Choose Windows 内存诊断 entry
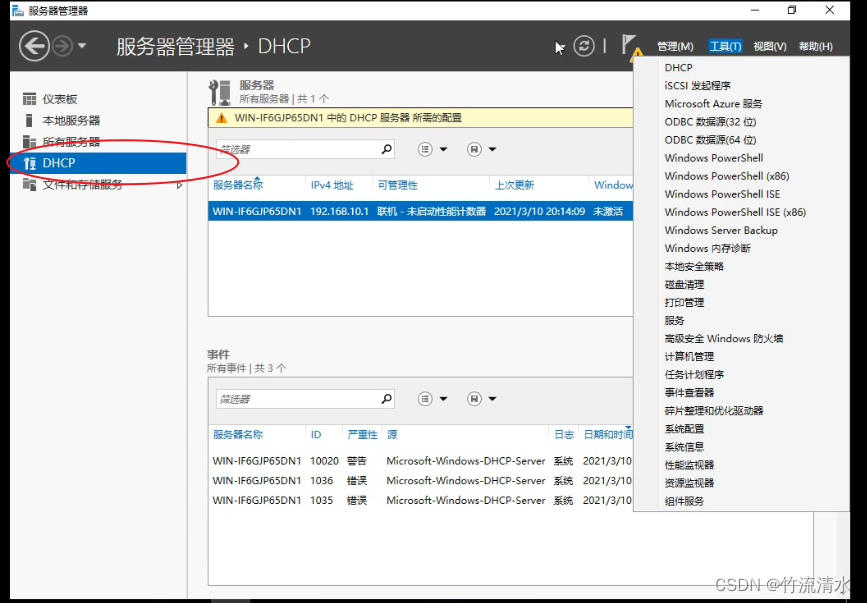867x603 pixels. (x=707, y=248)
